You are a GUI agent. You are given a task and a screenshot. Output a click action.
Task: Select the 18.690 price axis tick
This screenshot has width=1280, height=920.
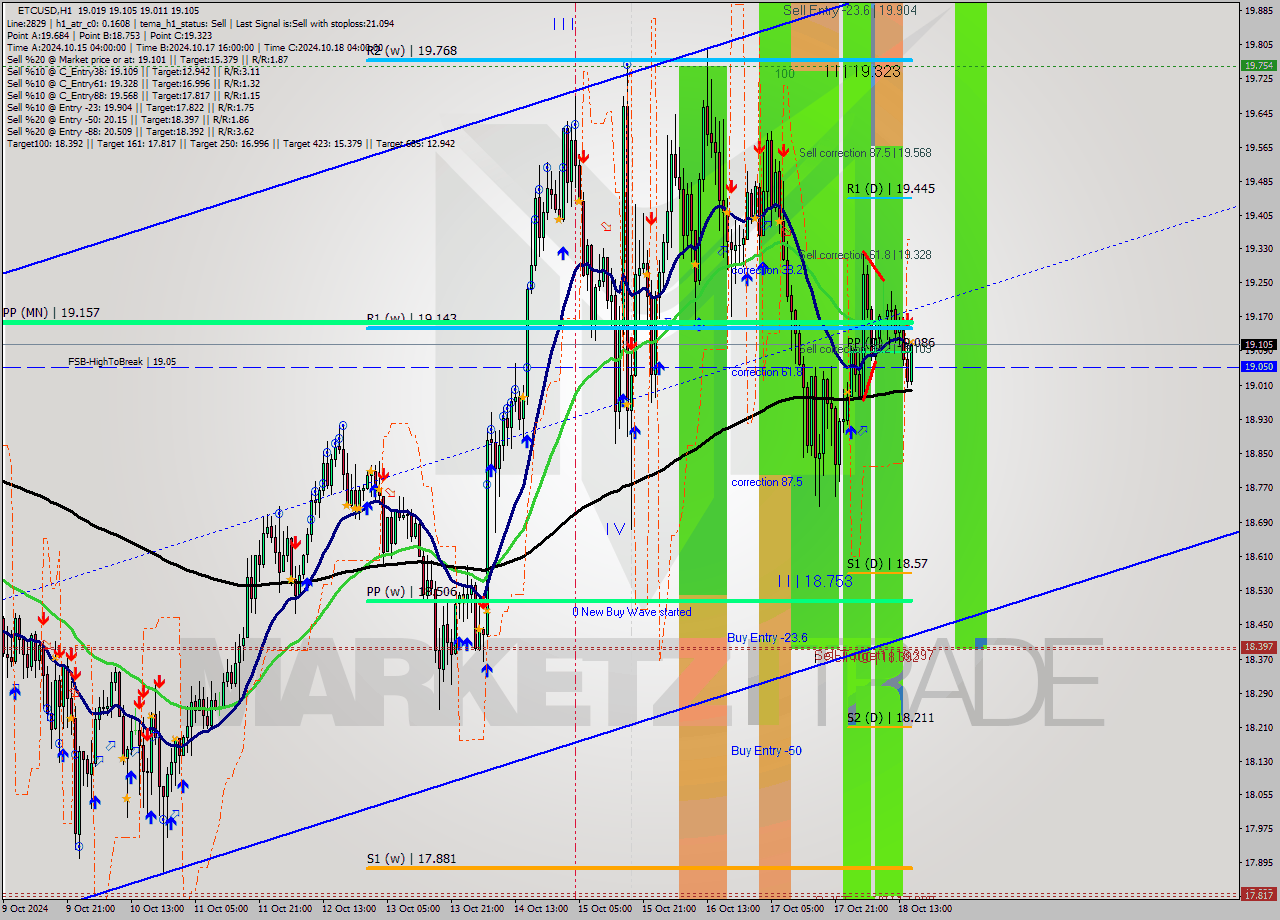point(1258,522)
